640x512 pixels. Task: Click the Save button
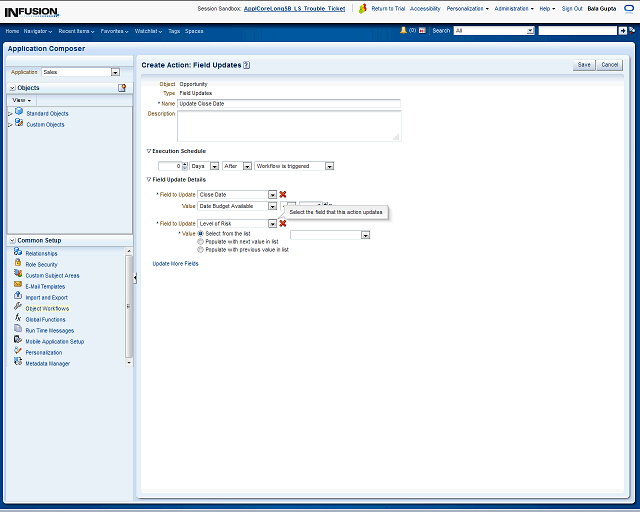tap(584, 65)
